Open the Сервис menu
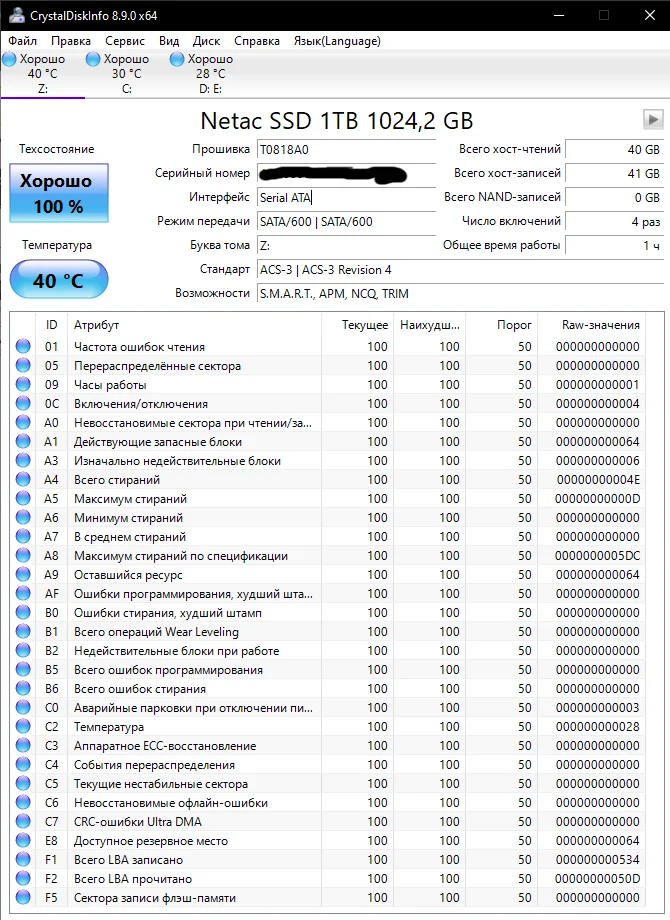 pos(125,41)
